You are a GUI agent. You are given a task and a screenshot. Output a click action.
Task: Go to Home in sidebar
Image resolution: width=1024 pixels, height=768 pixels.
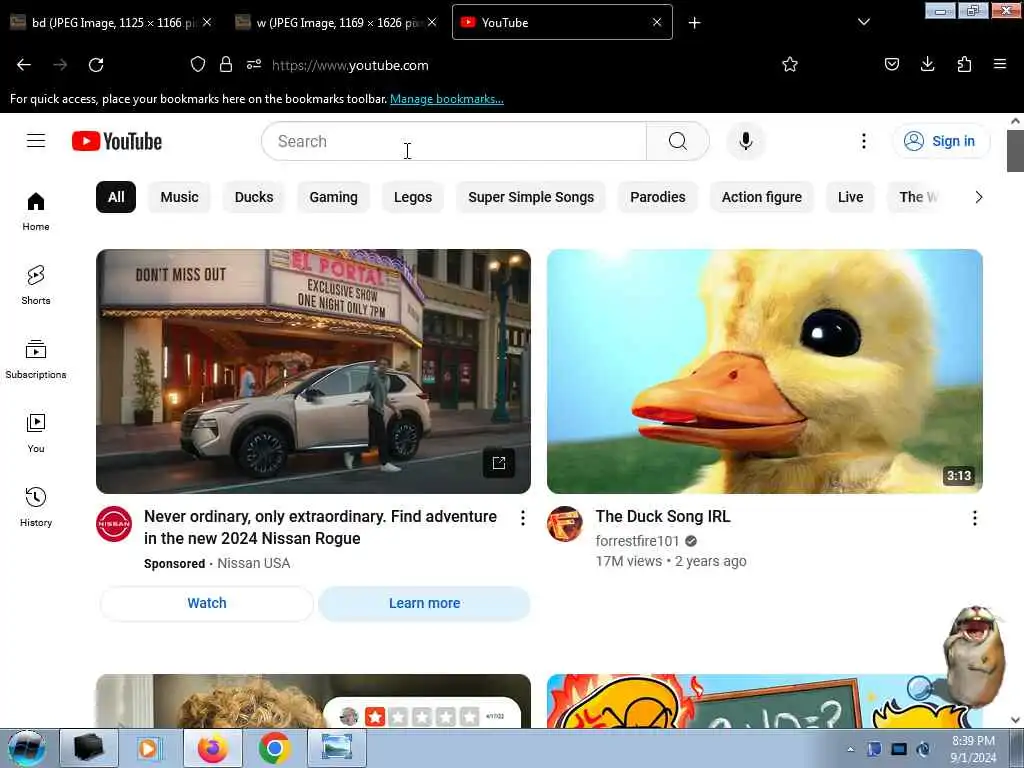tap(36, 212)
